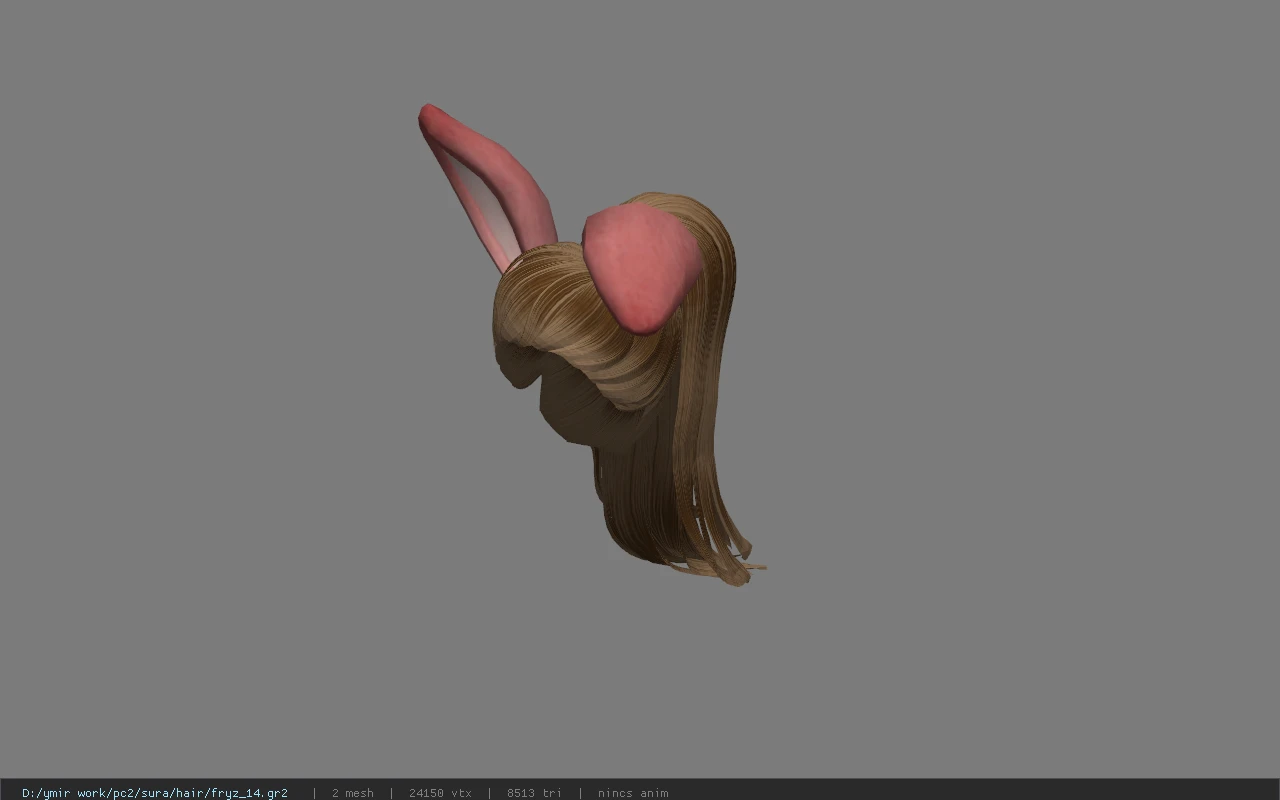
Task: Click the '8513 tri' triangle count
Action: tap(534, 793)
